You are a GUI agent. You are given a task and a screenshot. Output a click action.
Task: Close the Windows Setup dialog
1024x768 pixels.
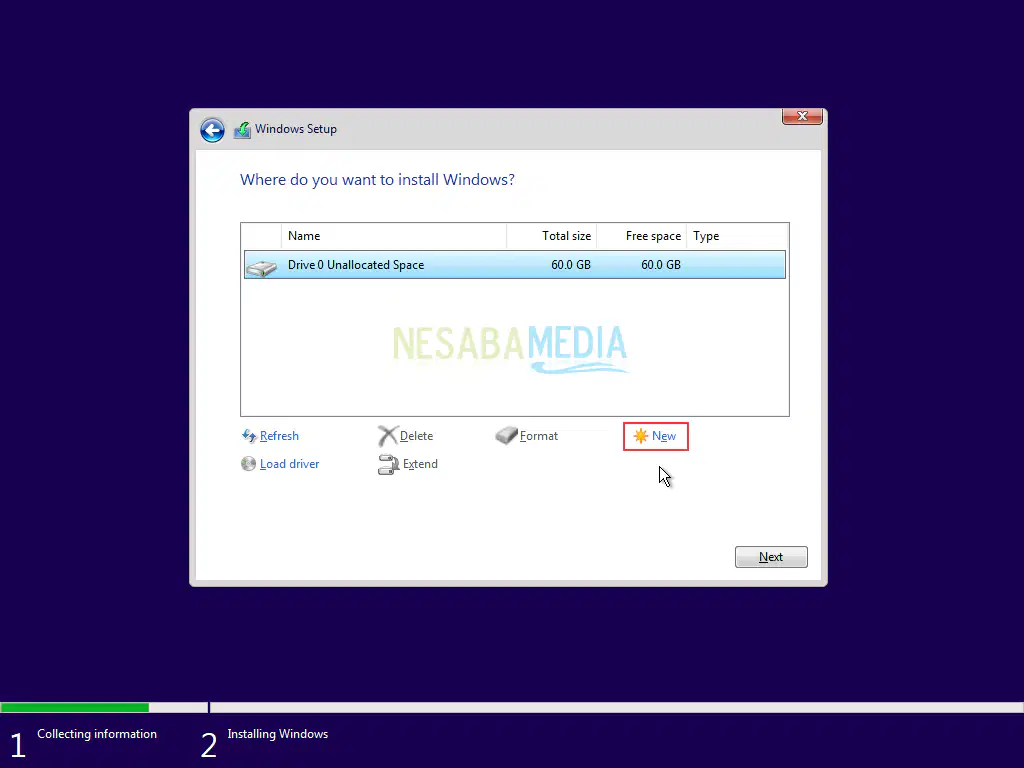point(802,116)
